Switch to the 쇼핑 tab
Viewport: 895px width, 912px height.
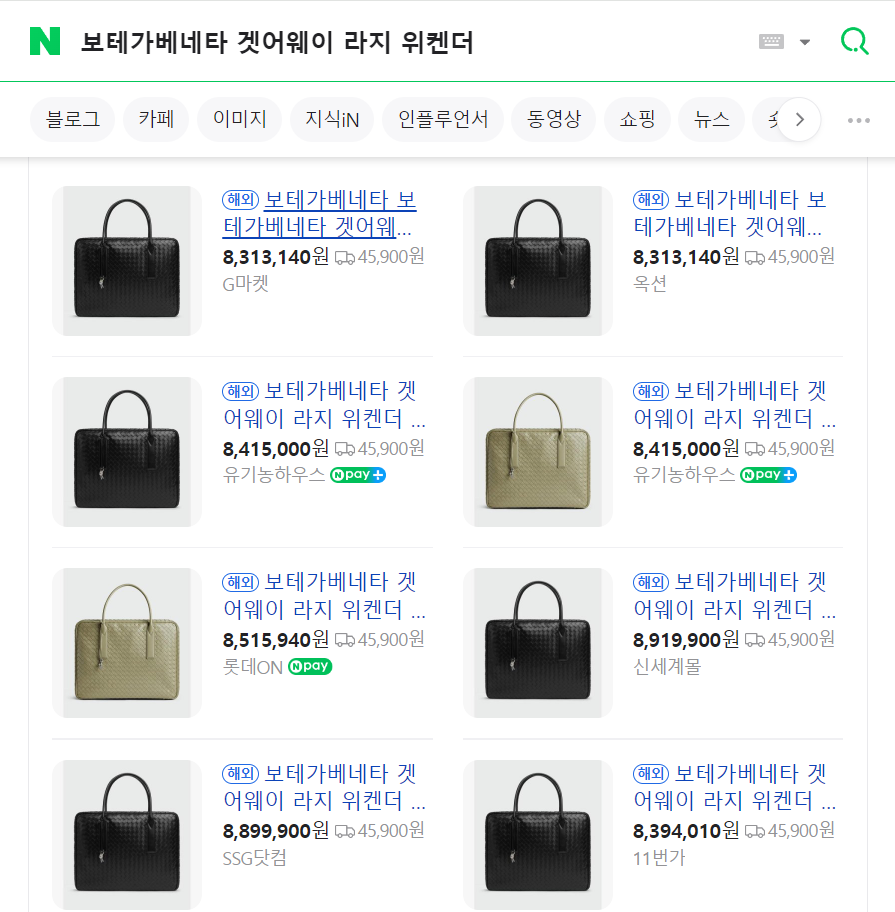(637, 120)
